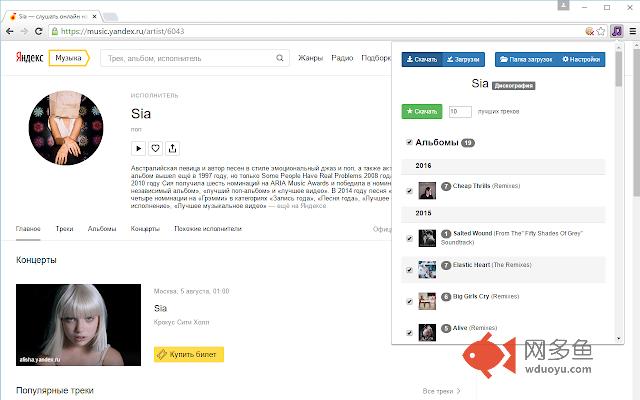Switch to the Альбомы page tab
The width and height of the screenshot is (640, 400).
tap(102, 229)
